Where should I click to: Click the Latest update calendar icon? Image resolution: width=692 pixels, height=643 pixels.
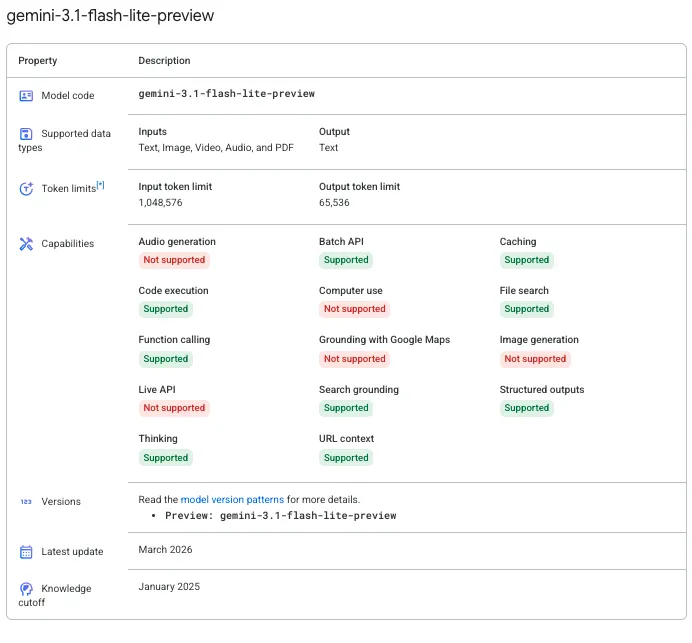(26, 552)
